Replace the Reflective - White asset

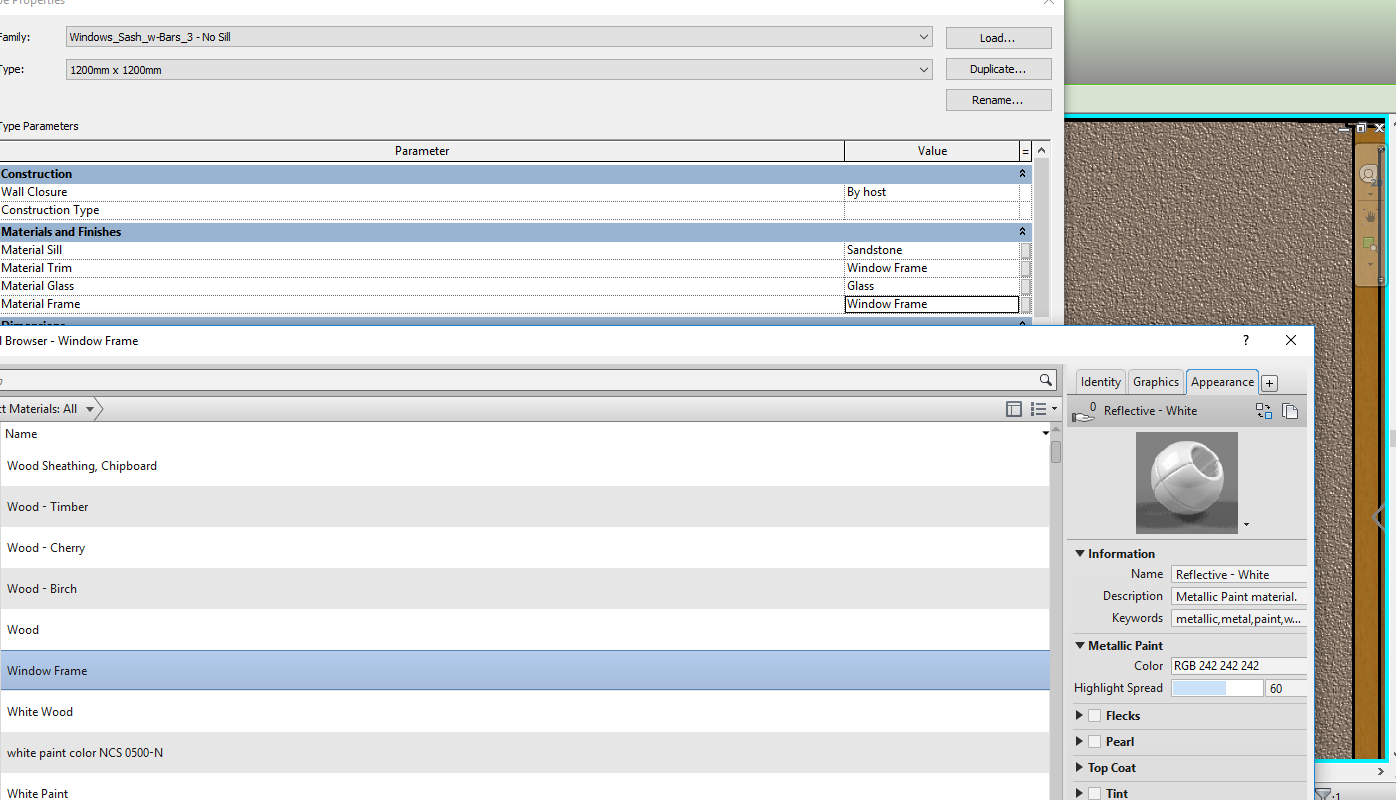1264,411
